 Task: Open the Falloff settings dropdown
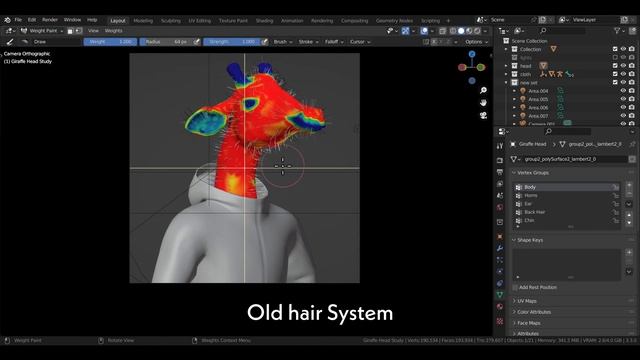tap(334, 42)
